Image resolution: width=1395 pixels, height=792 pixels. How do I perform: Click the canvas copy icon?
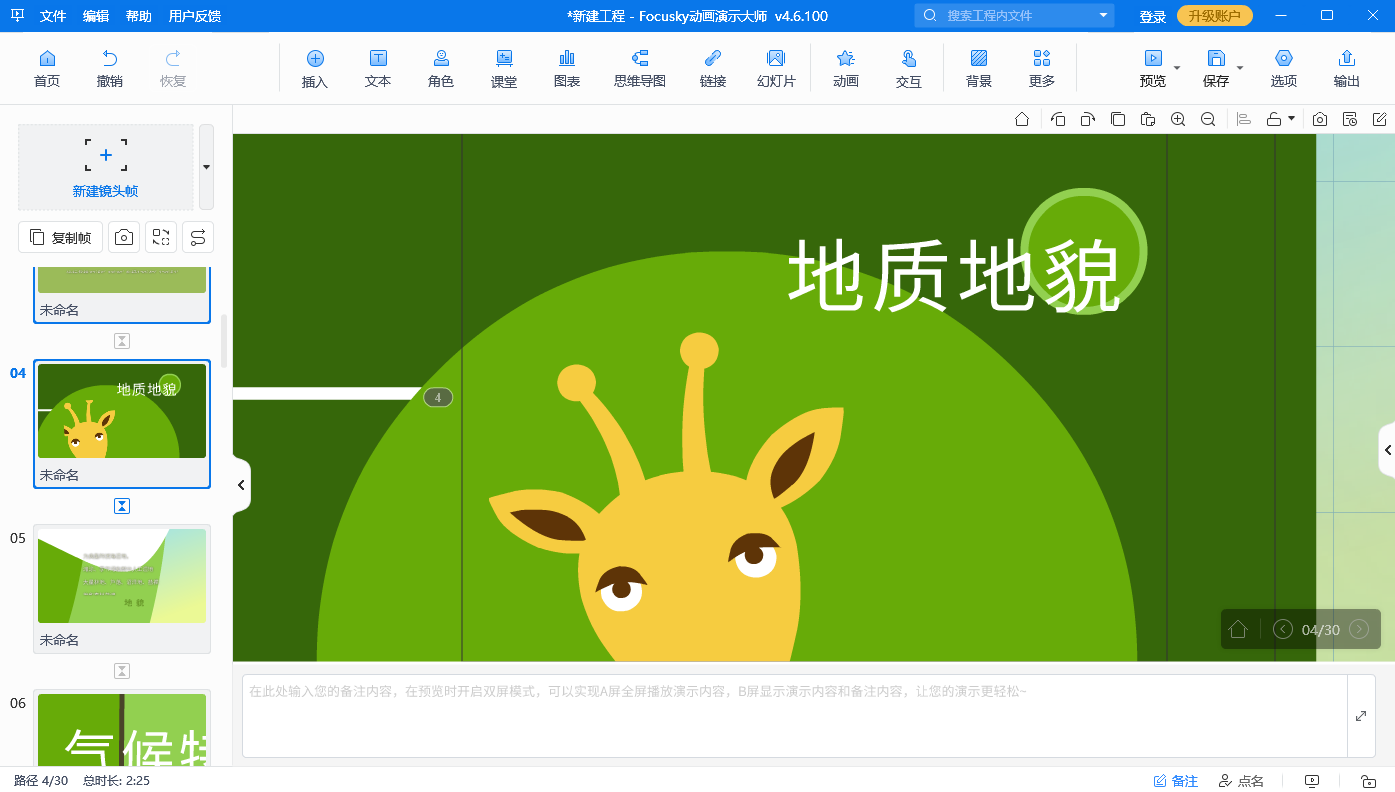pyautogui.click(x=1118, y=119)
